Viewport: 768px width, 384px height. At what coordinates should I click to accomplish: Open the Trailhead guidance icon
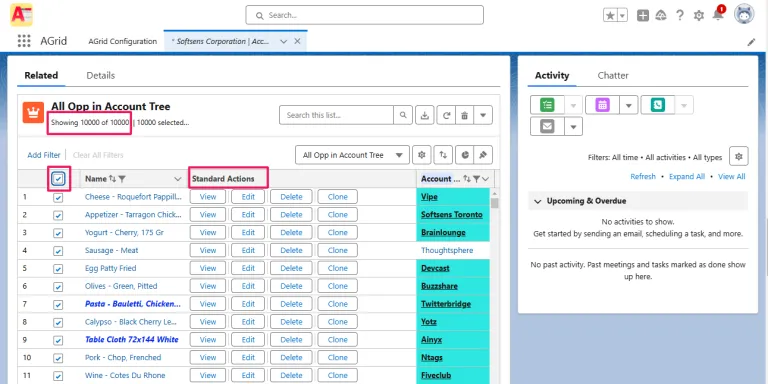[661, 15]
